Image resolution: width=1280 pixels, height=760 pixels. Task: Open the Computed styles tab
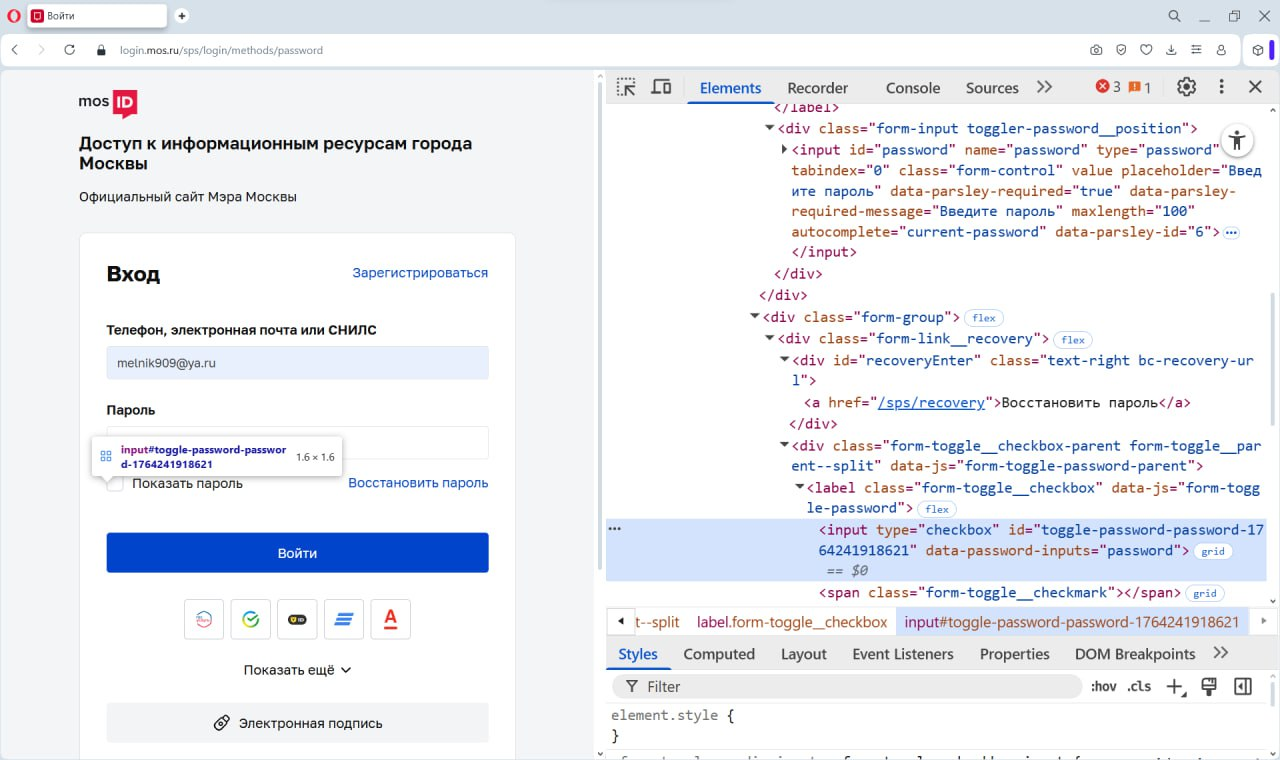click(x=718, y=654)
